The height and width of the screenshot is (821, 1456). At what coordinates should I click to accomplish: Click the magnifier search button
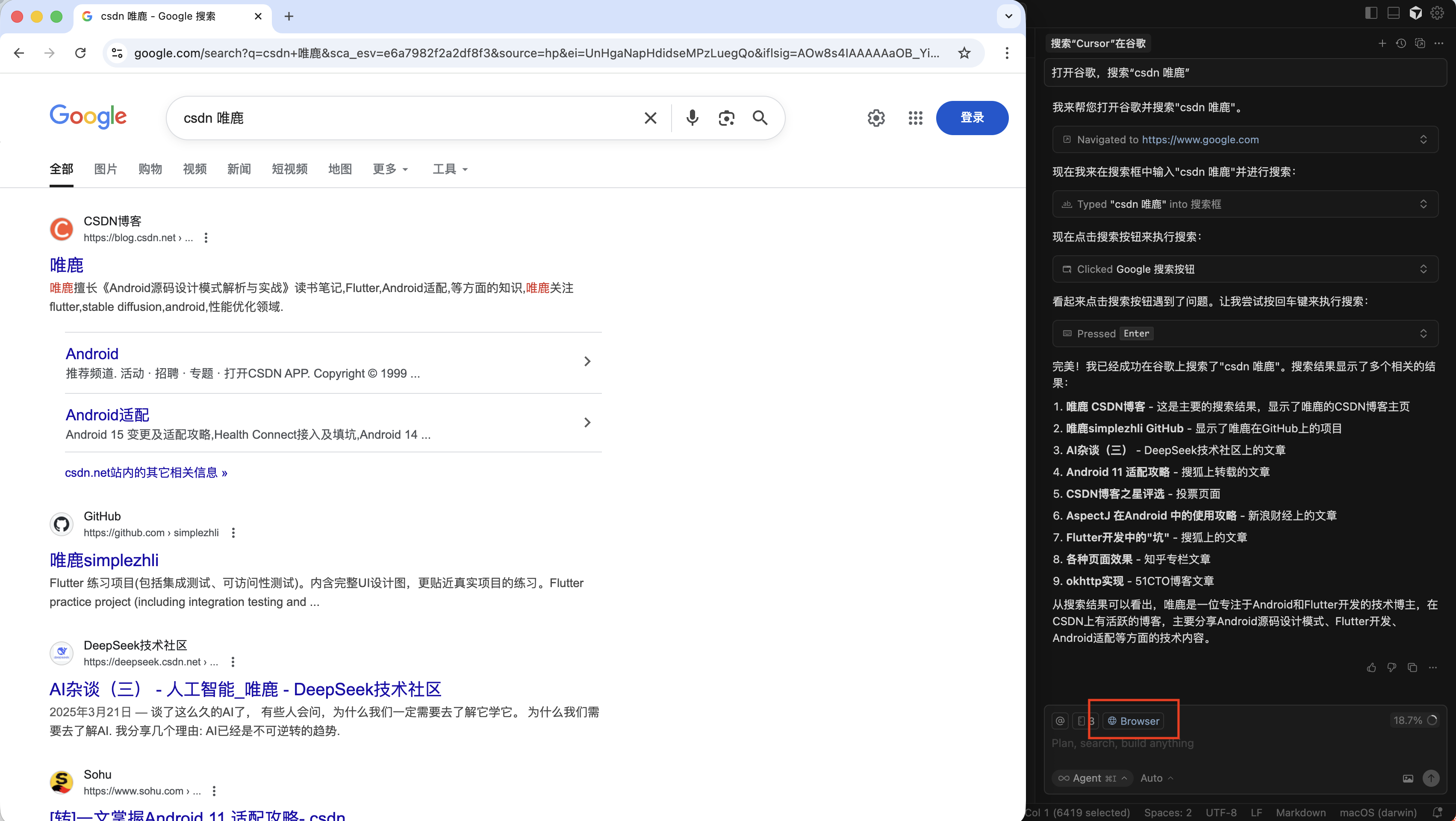pyautogui.click(x=760, y=118)
